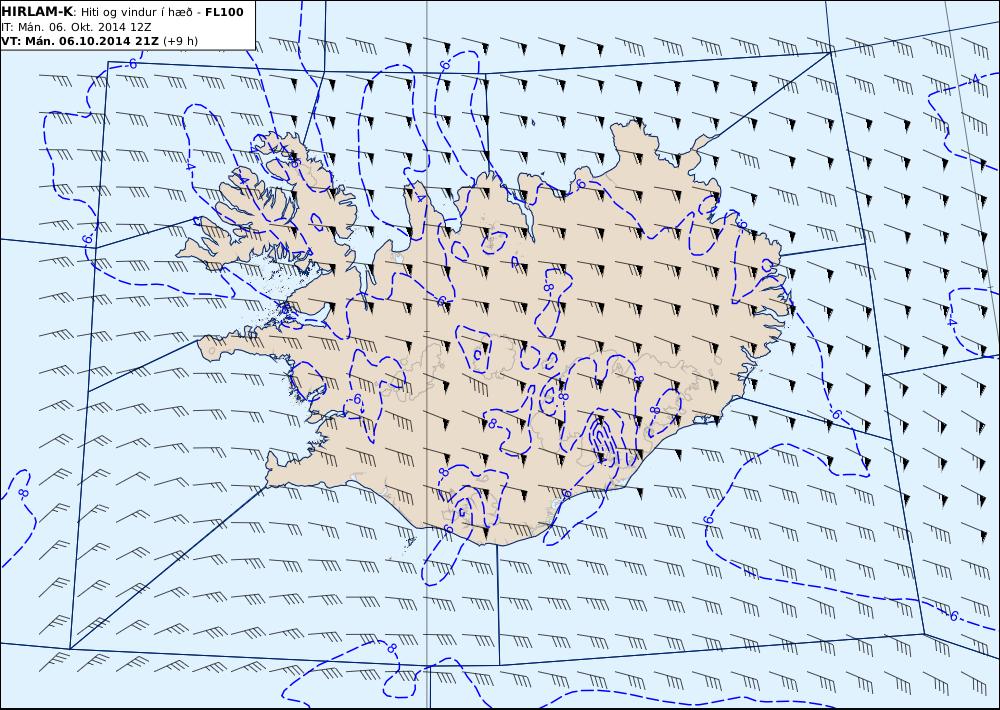This screenshot has height=710, width=1000.
Task: Click the 'IT: Mán. 06. Okt. 2014 12Z' line
Action: [x=76, y=27]
